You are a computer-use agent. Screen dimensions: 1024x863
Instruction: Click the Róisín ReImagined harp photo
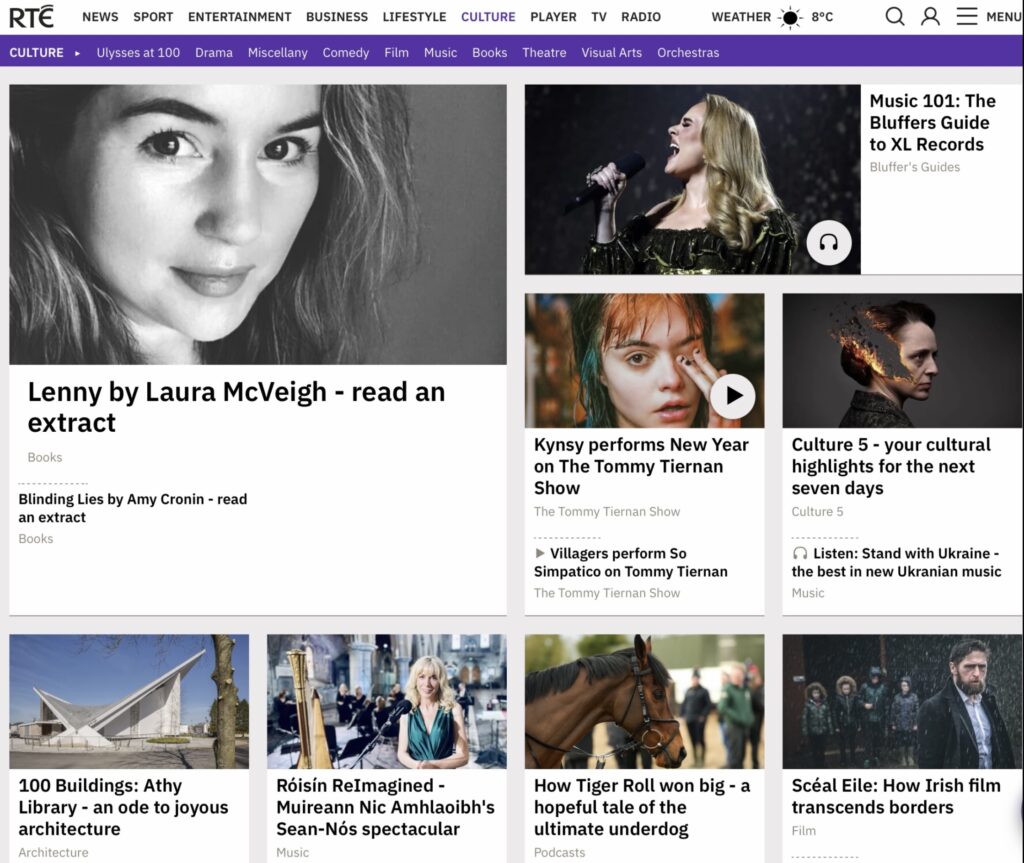click(387, 702)
